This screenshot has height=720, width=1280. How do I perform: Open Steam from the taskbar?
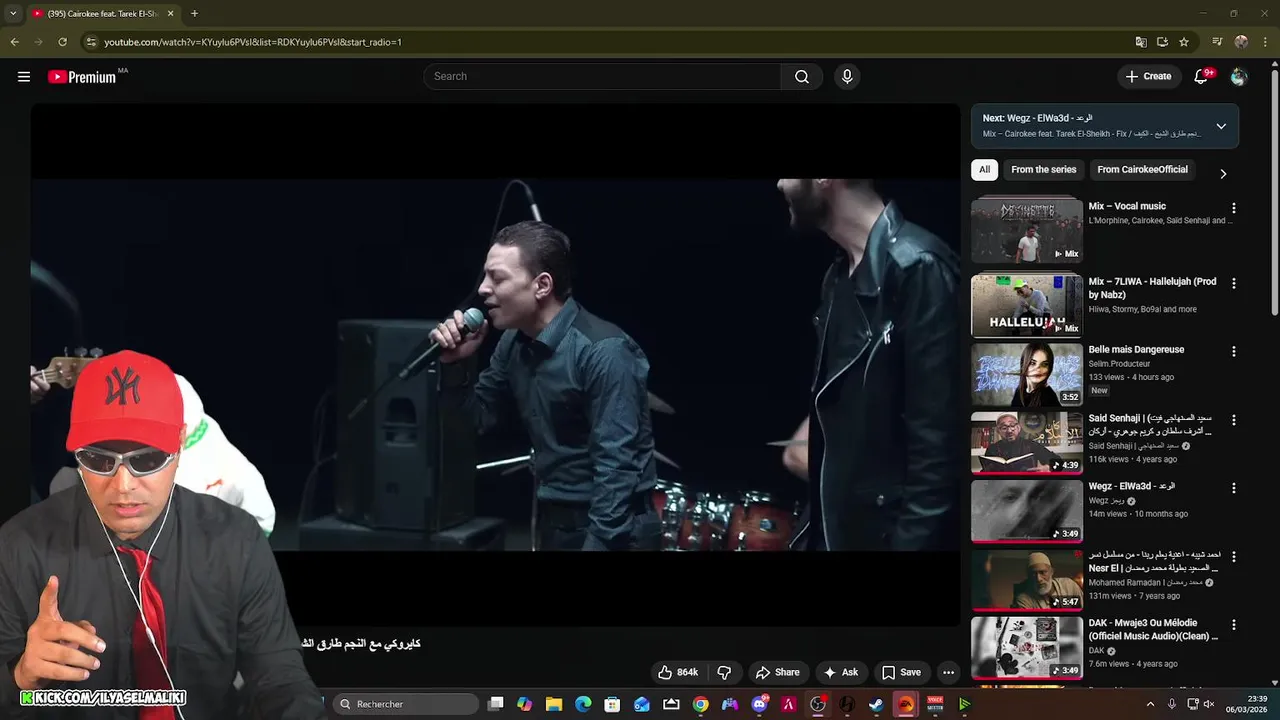point(876,704)
